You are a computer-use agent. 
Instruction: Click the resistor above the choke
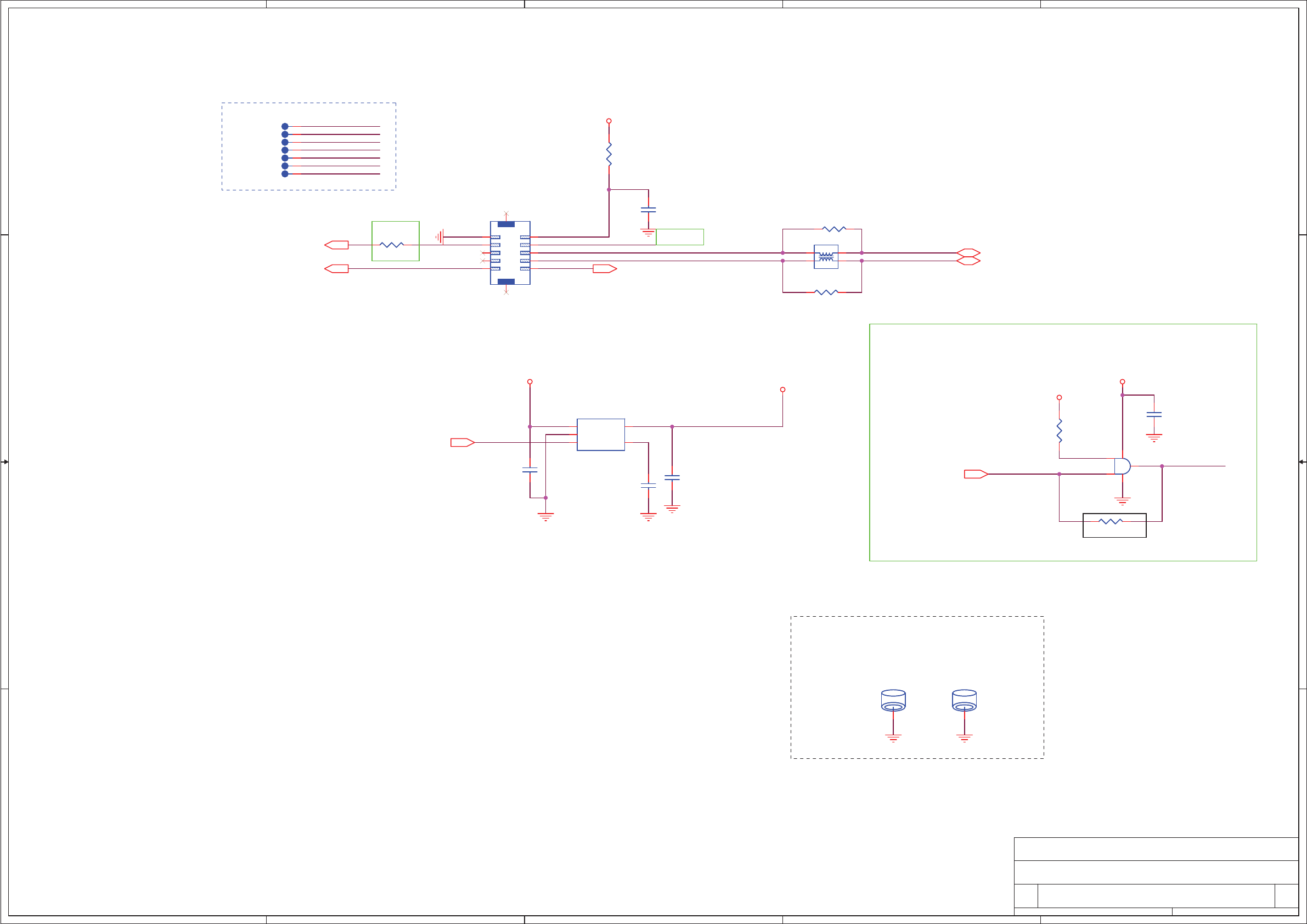[834, 229]
